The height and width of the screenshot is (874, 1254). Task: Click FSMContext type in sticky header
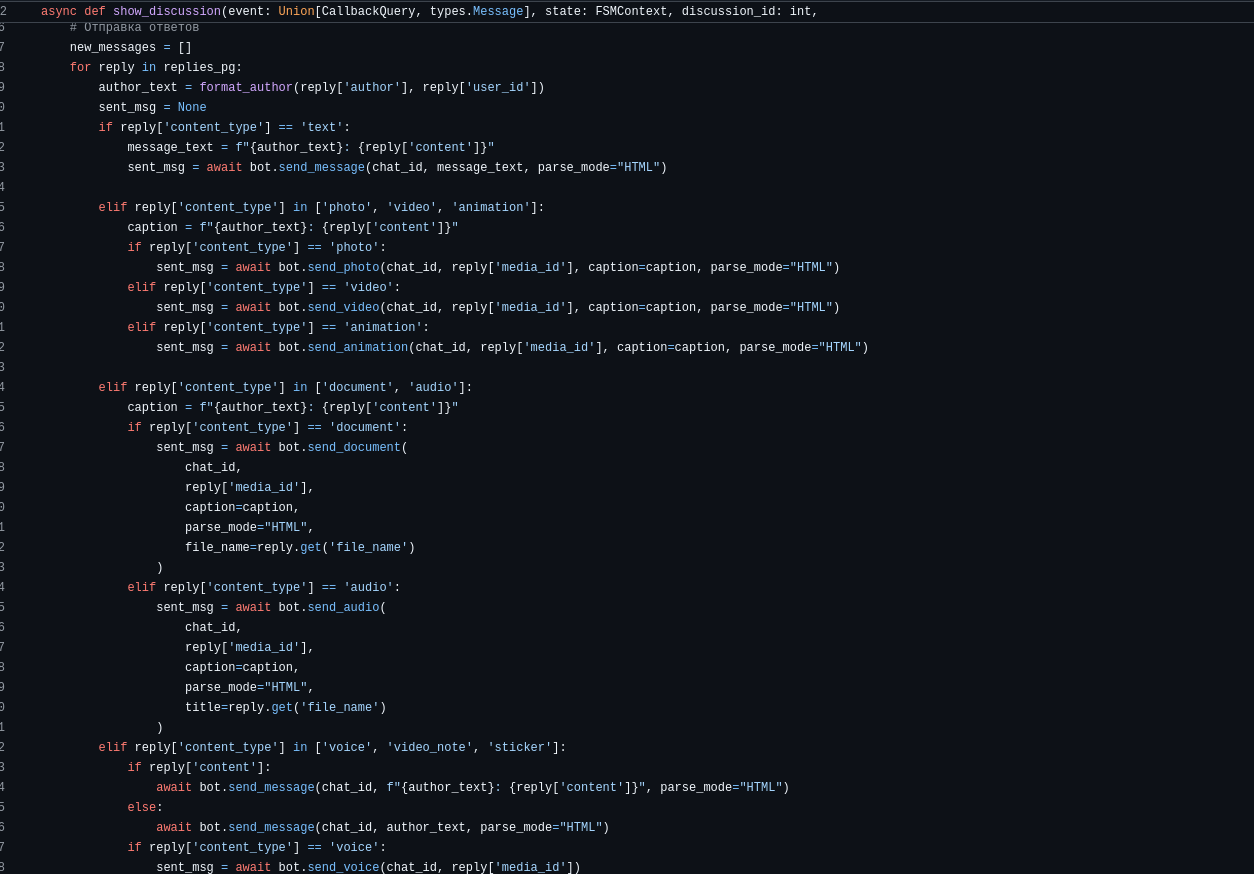click(x=631, y=12)
